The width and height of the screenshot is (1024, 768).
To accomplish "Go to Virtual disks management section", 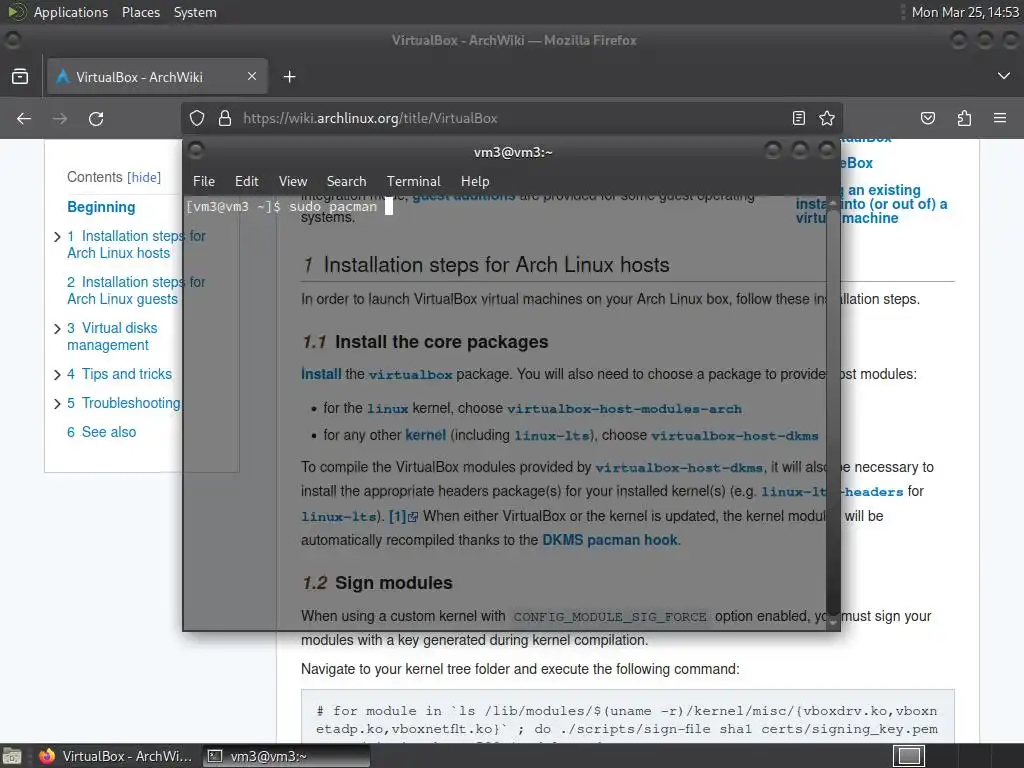I will click(x=112, y=336).
